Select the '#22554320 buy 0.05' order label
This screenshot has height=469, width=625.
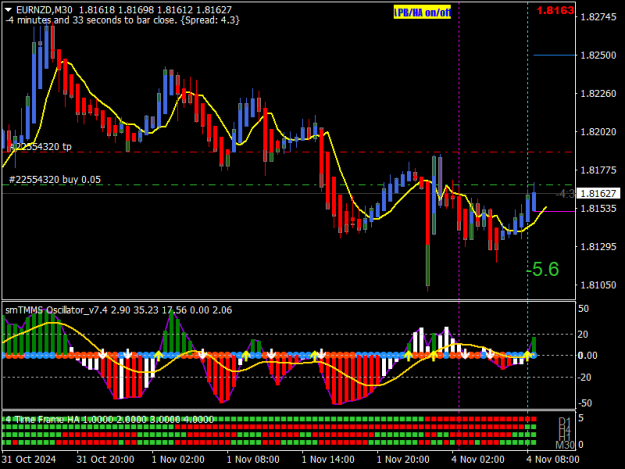tap(55, 180)
